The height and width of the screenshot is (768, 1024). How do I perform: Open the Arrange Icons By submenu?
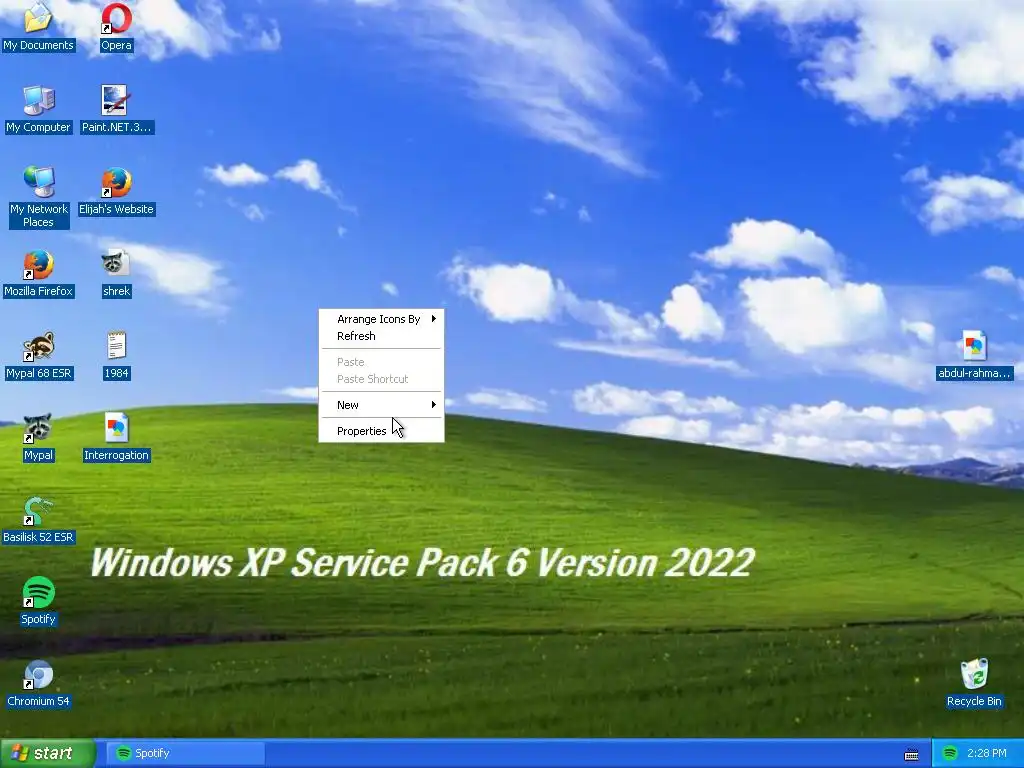point(381,319)
